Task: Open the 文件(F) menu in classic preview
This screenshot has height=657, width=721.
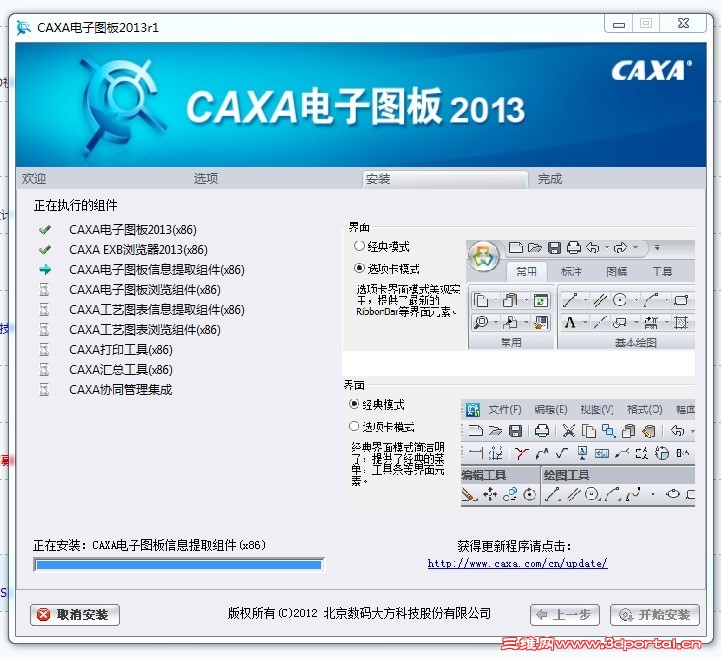Action: 504,409
